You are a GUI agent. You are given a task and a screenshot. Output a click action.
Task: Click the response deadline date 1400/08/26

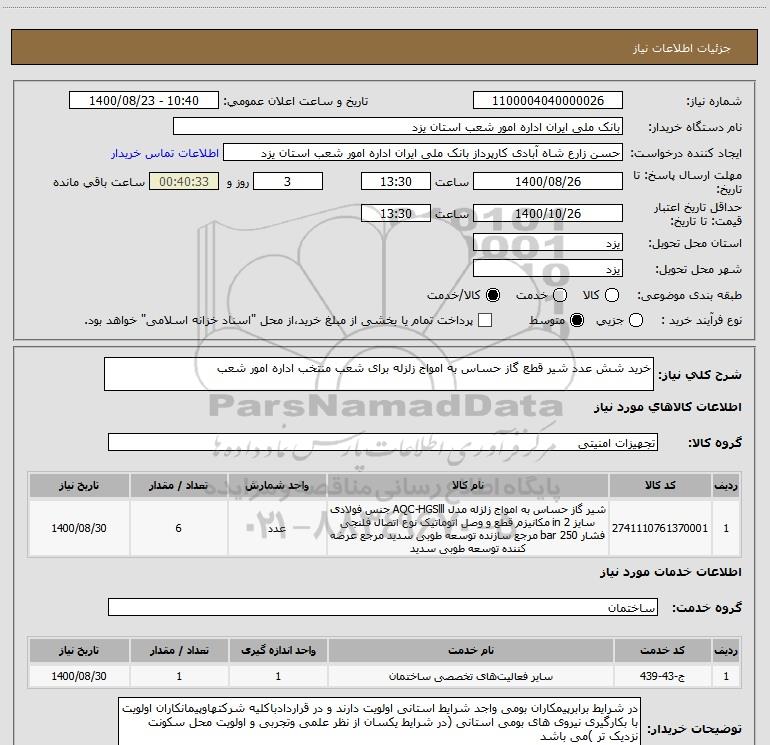[548, 181]
